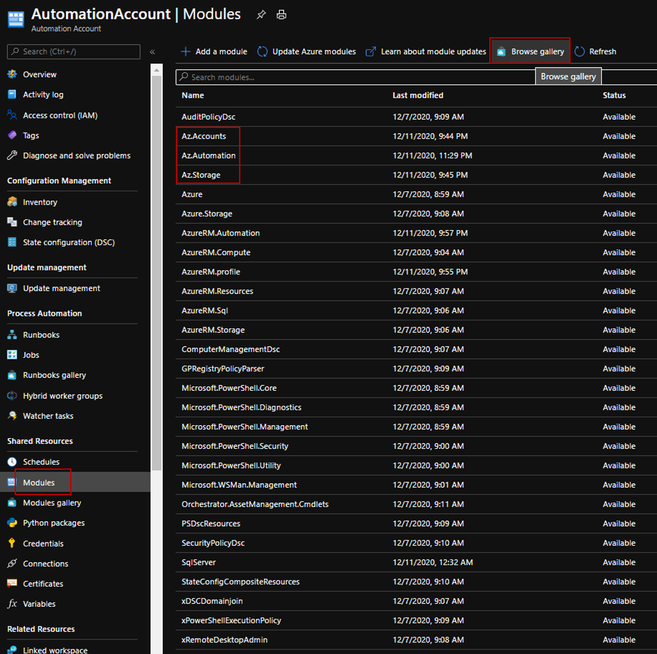Image resolution: width=657 pixels, height=654 pixels.
Task: Click Add a module button
Action: click(x=214, y=52)
